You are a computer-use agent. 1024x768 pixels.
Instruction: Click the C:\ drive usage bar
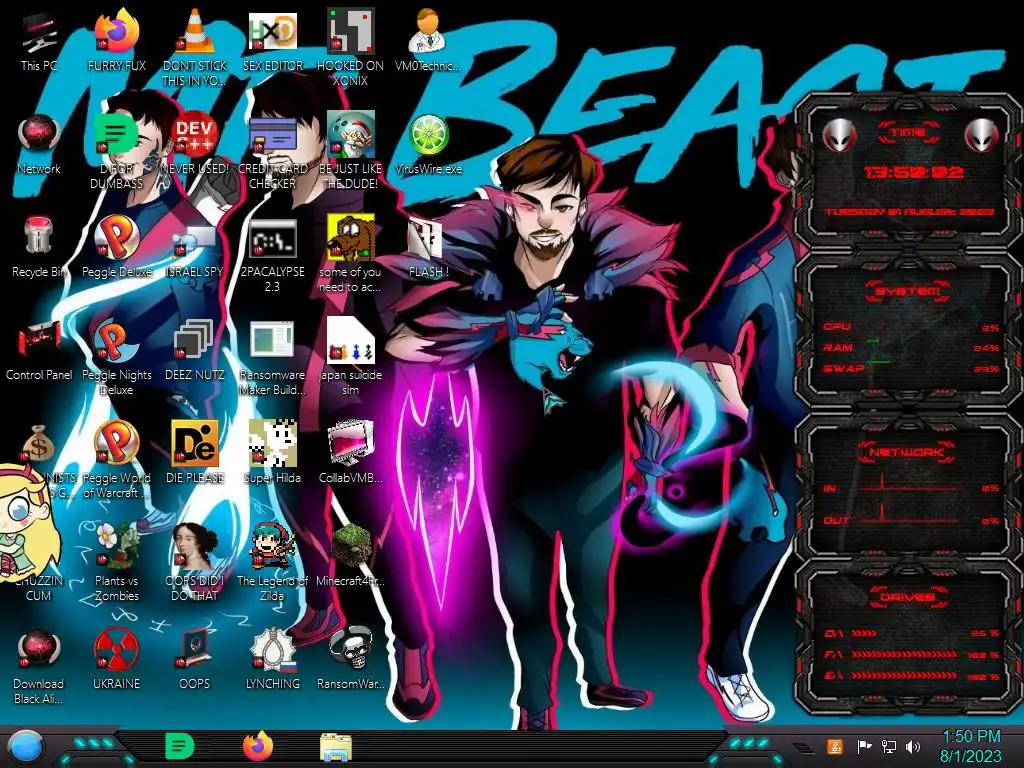click(x=864, y=633)
